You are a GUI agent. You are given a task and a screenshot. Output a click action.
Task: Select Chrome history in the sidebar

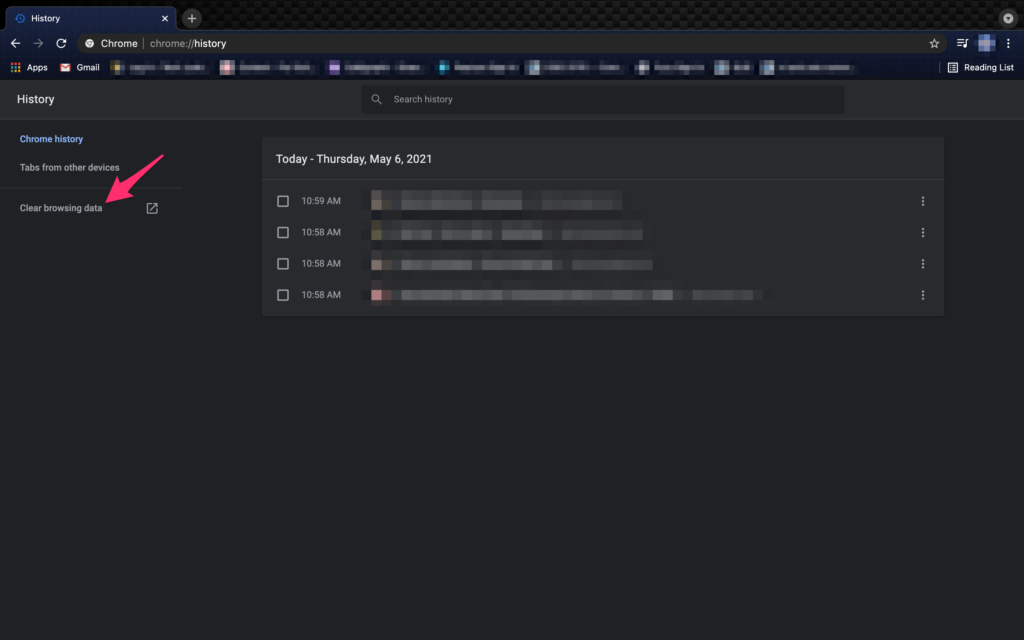tap(51, 139)
